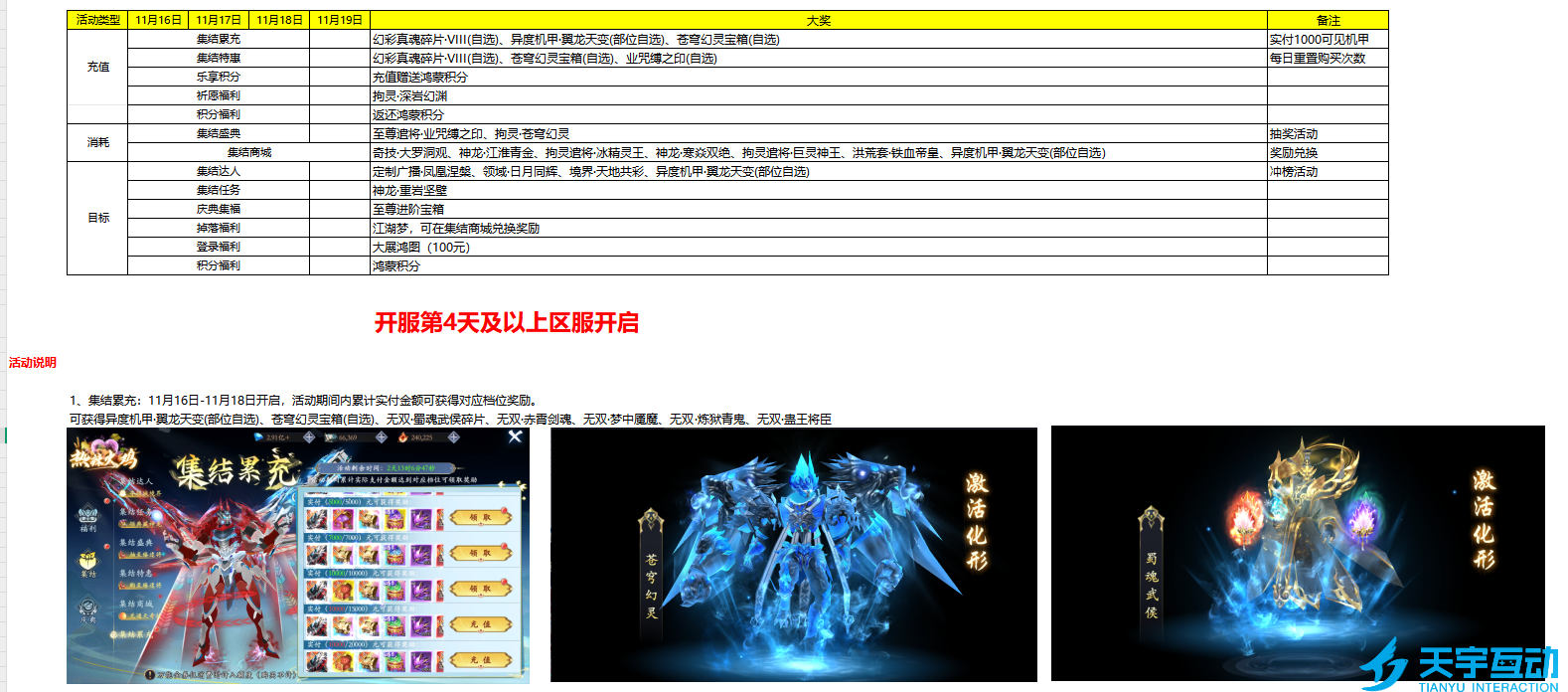Select the 蜀魂武侯 golden character image
The height and width of the screenshot is (692, 1568).
(1298, 553)
